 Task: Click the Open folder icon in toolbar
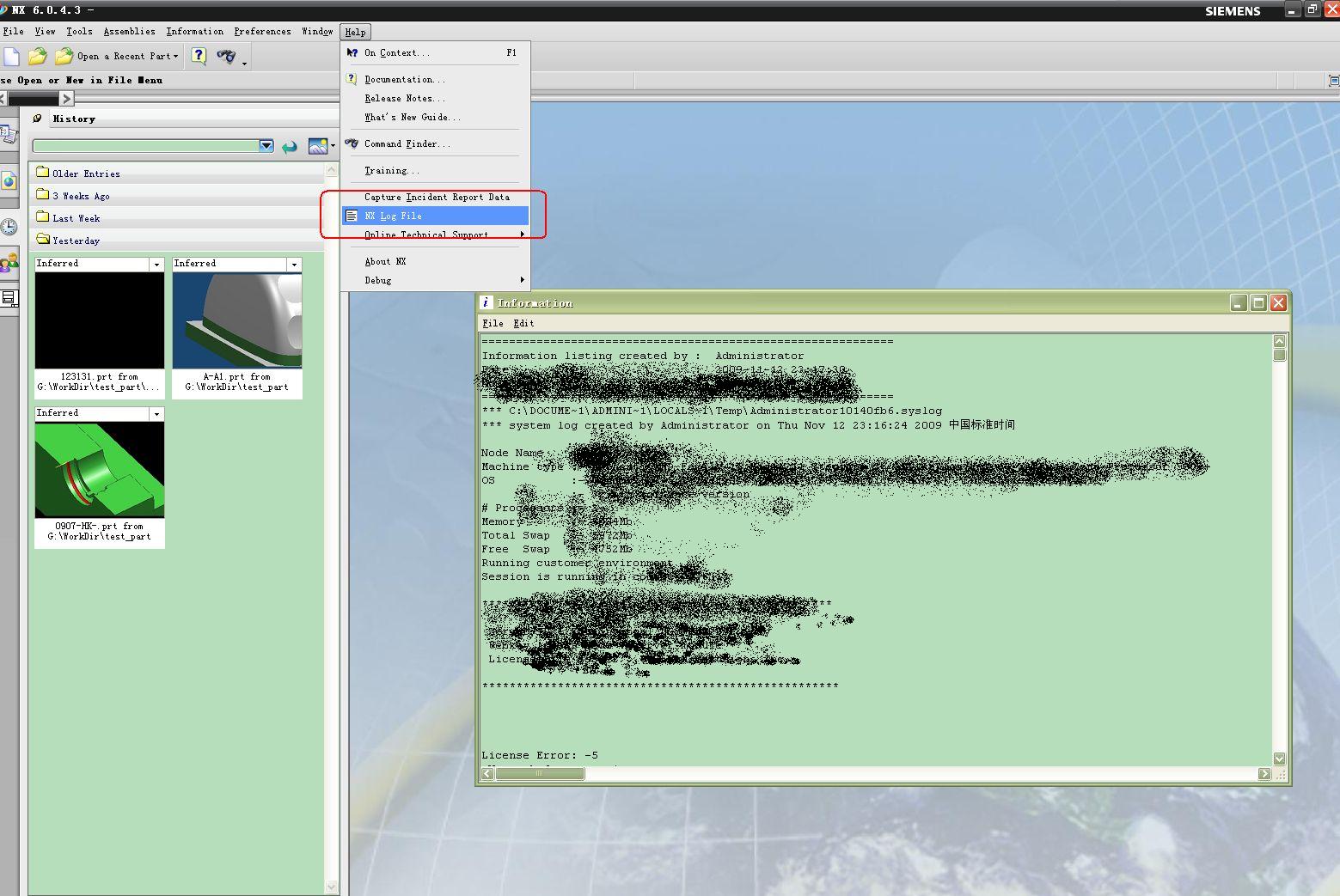coord(37,57)
